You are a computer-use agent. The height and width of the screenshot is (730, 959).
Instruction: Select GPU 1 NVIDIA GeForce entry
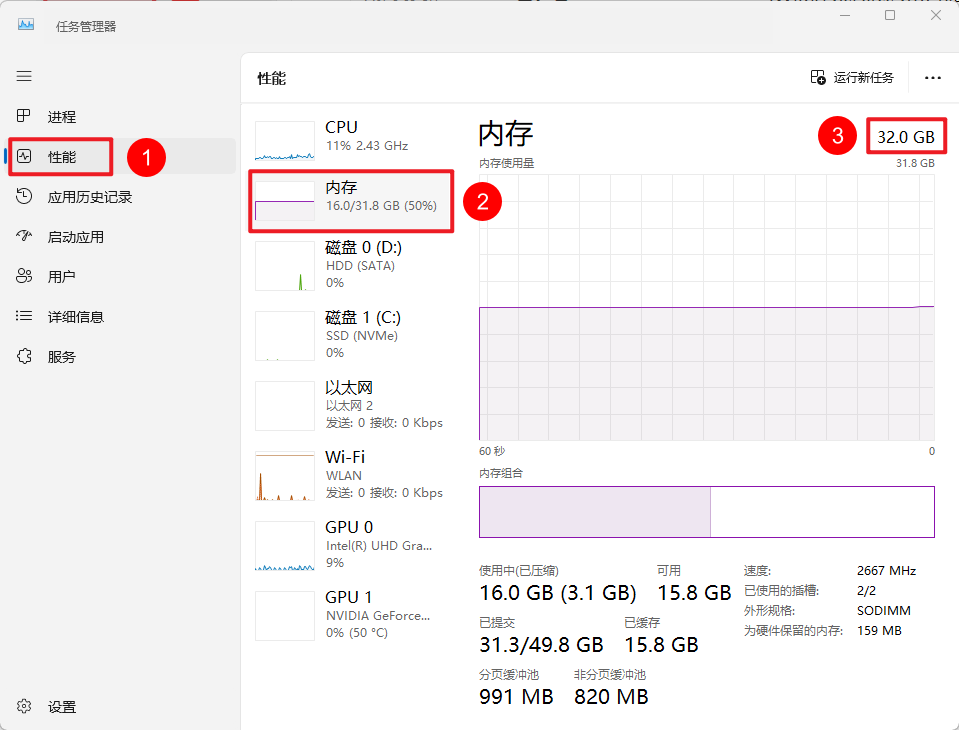coord(351,614)
